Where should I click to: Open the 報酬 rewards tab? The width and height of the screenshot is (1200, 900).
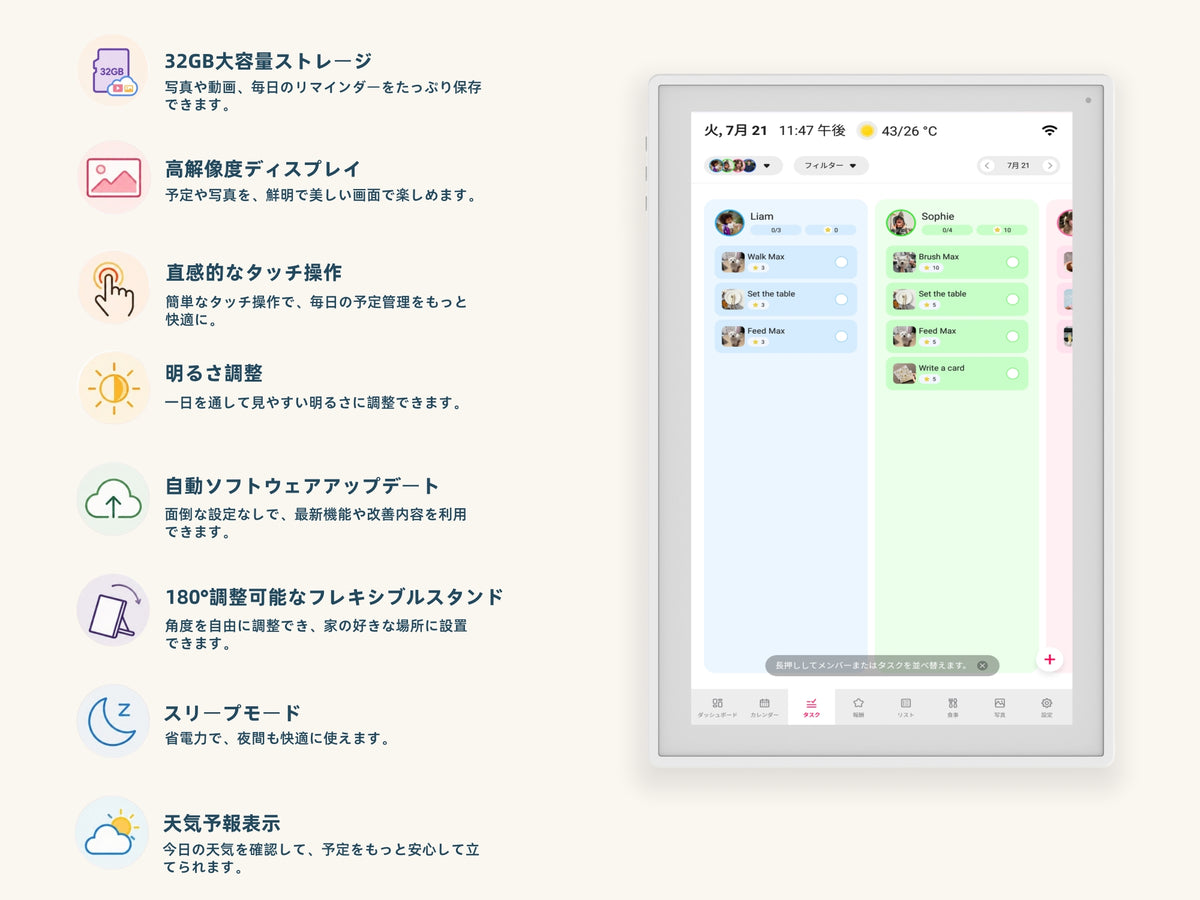click(x=858, y=708)
